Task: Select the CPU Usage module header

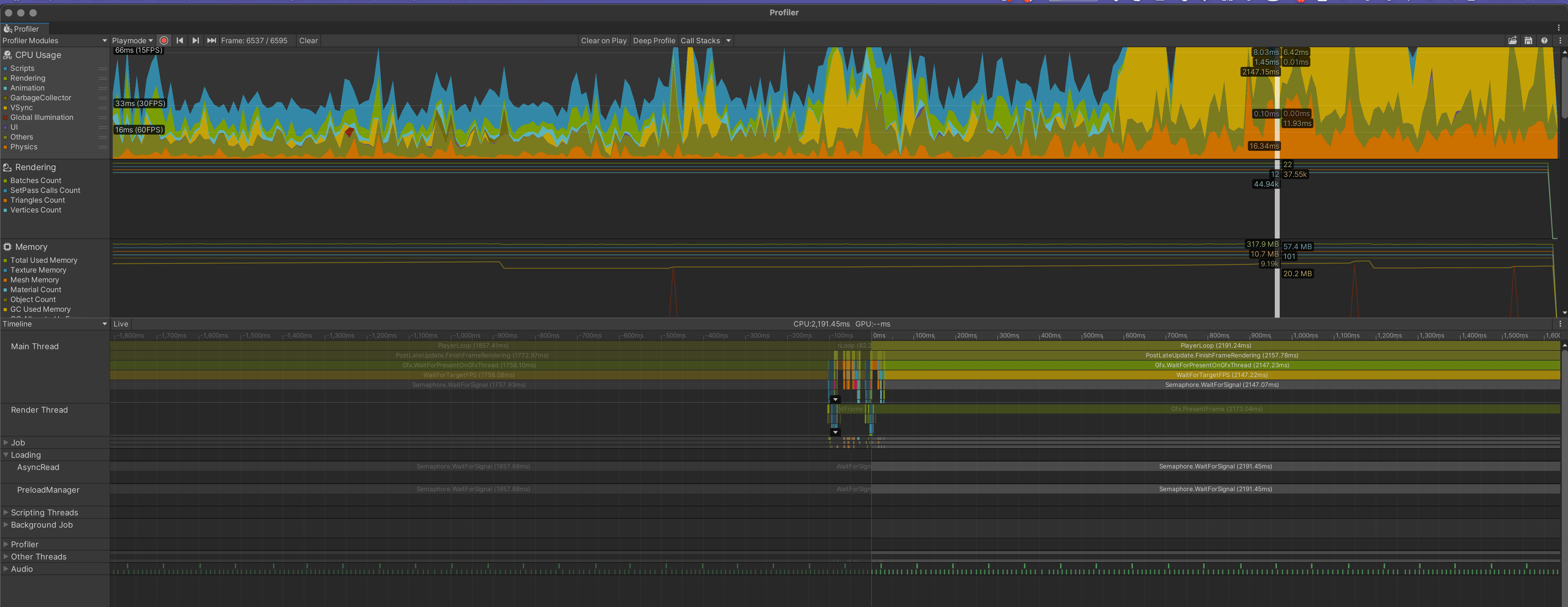Action: 38,55
